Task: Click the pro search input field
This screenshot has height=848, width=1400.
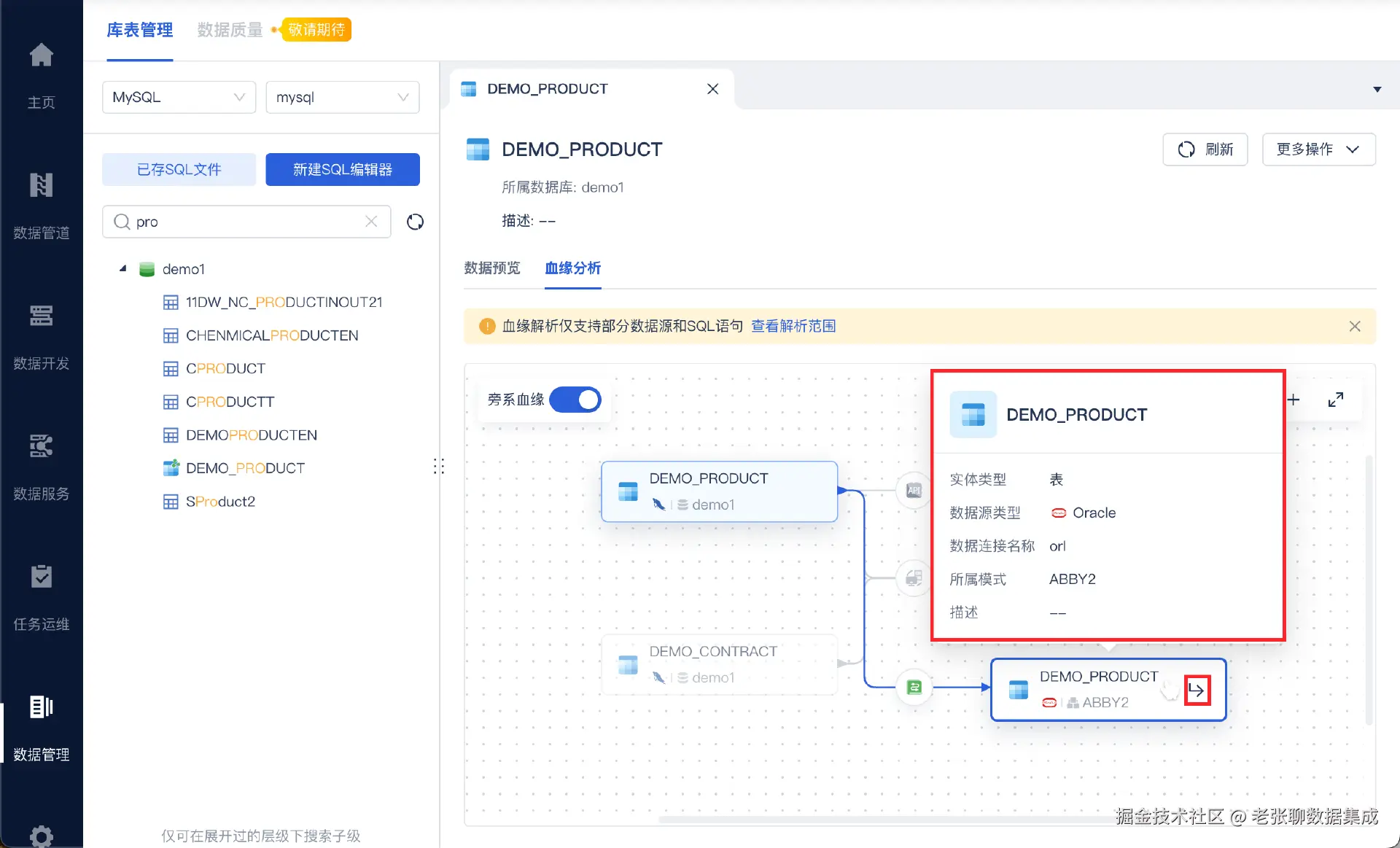Action: (248, 222)
